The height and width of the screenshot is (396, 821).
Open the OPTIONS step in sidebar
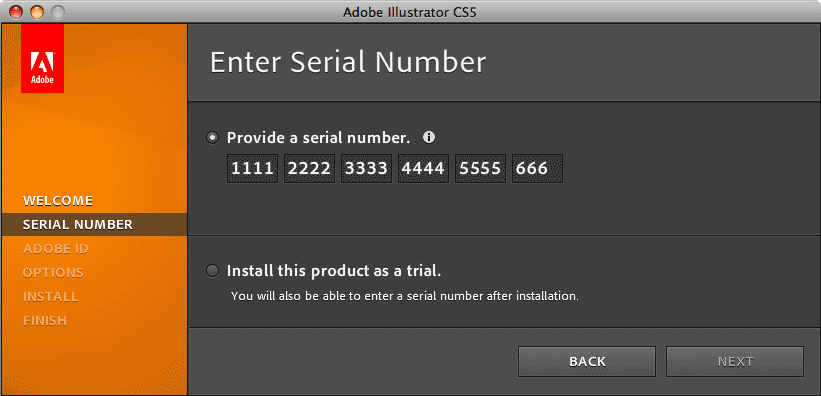(x=53, y=273)
